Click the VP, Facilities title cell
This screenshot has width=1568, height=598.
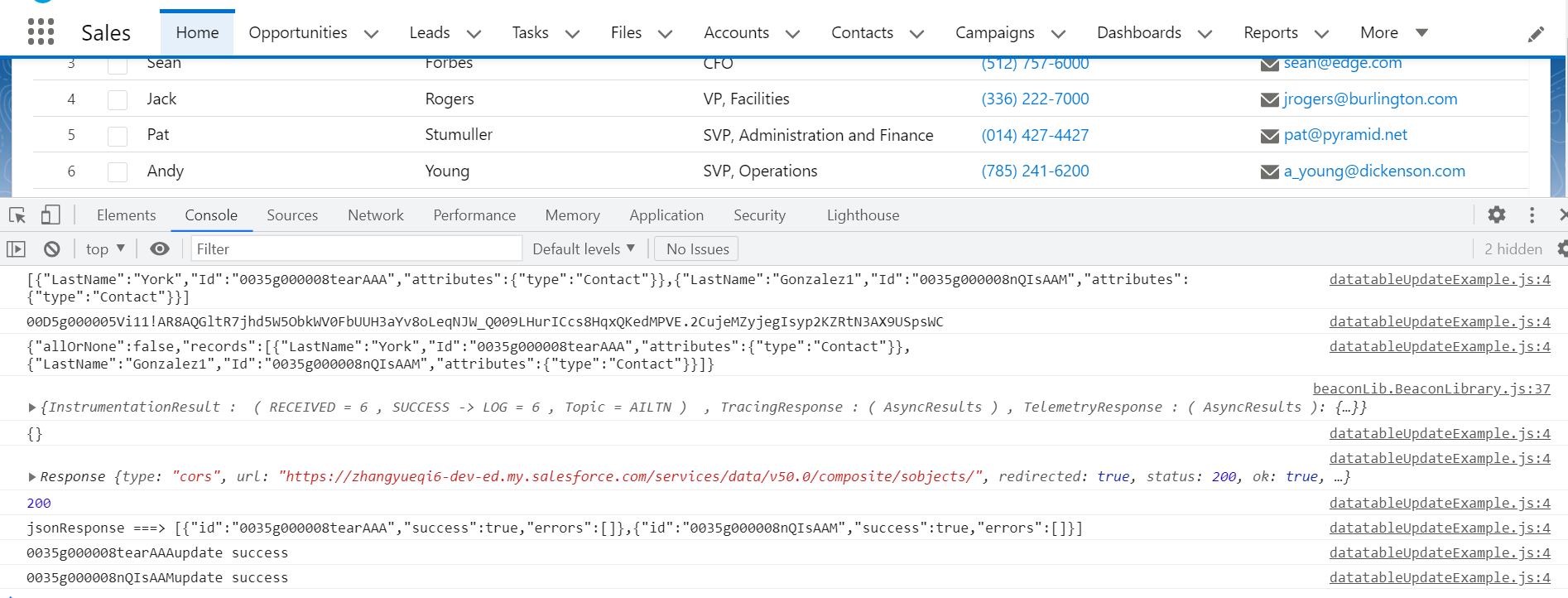click(746, 99)
